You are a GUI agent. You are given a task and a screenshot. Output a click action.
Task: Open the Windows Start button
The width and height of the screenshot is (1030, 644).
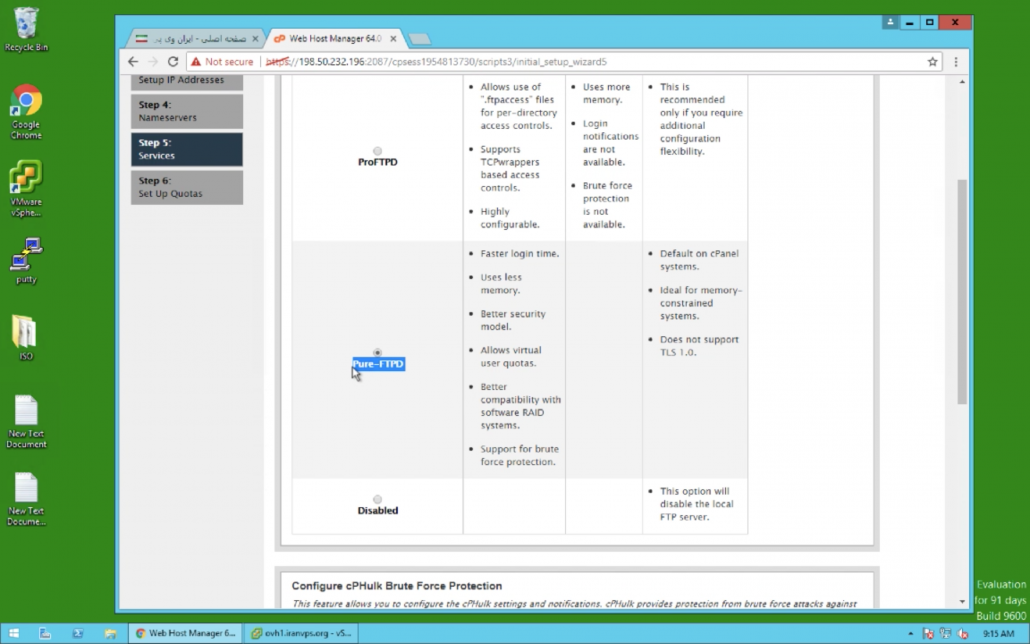[x=15, y=633]
